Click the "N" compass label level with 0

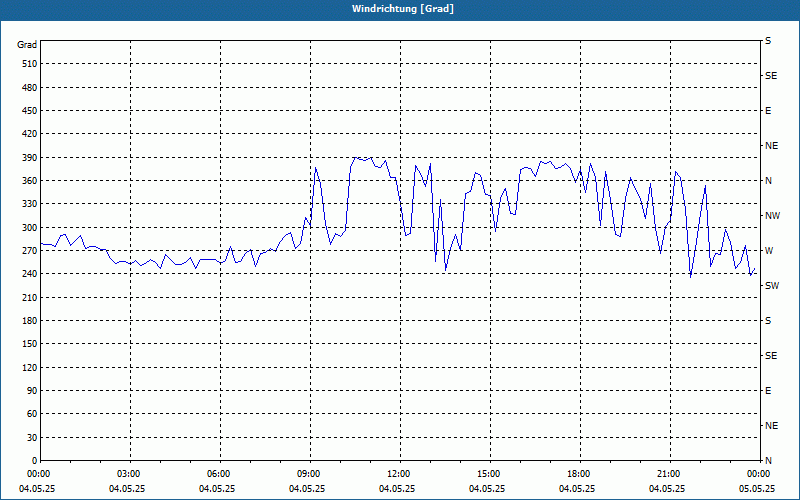click(x=768, y=461)
